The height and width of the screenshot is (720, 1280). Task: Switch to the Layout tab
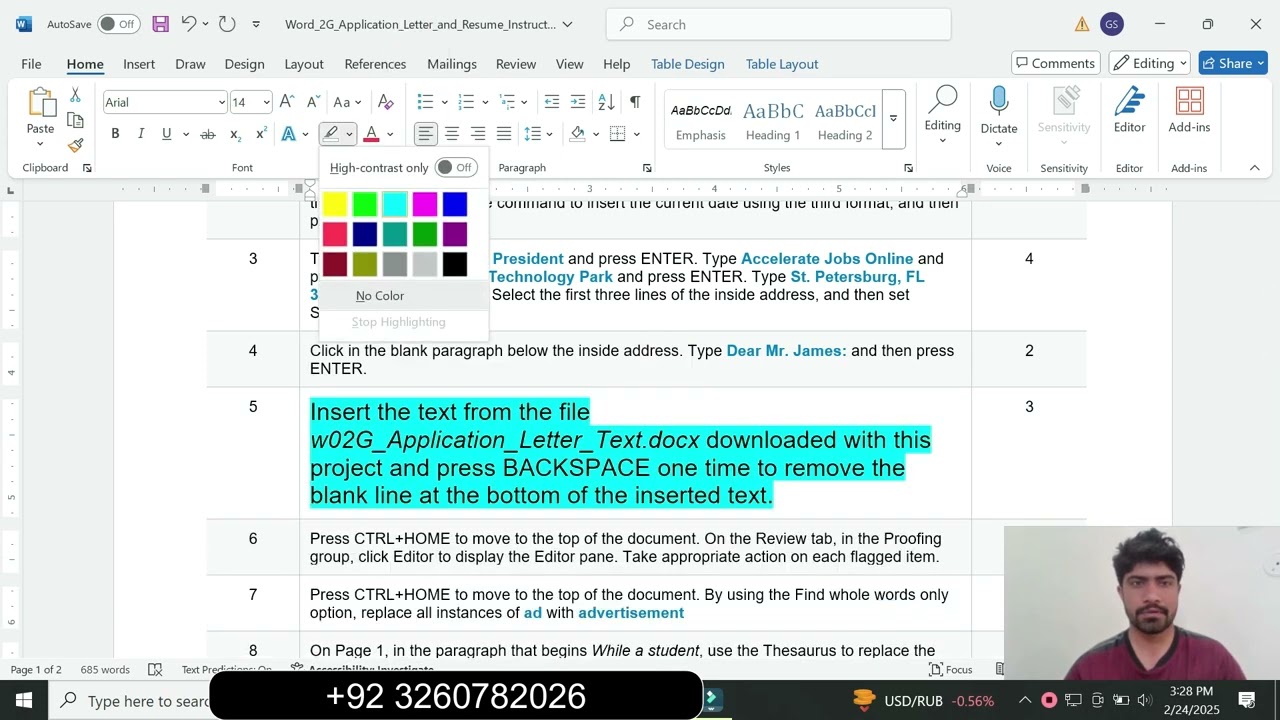click(304, 63)
